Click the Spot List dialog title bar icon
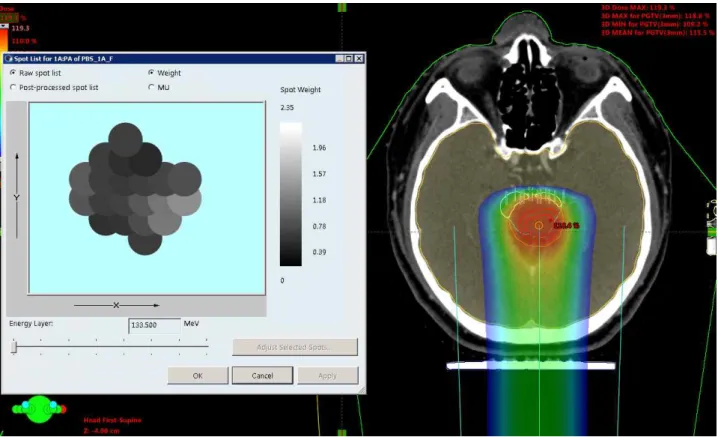This screenshot has height=437, width=718. [8, 59]
